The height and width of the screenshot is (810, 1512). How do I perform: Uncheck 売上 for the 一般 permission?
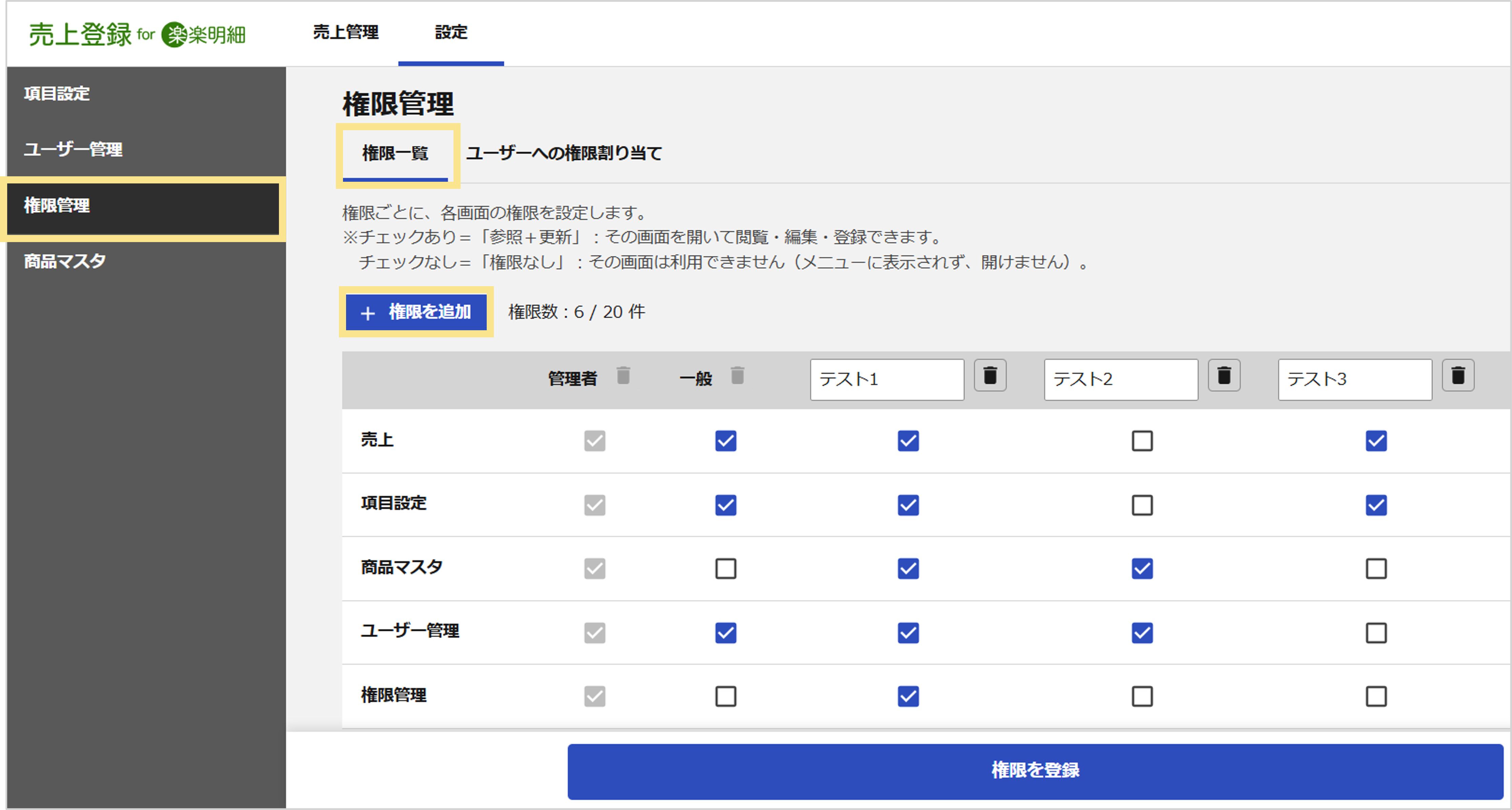pos(725,441)
